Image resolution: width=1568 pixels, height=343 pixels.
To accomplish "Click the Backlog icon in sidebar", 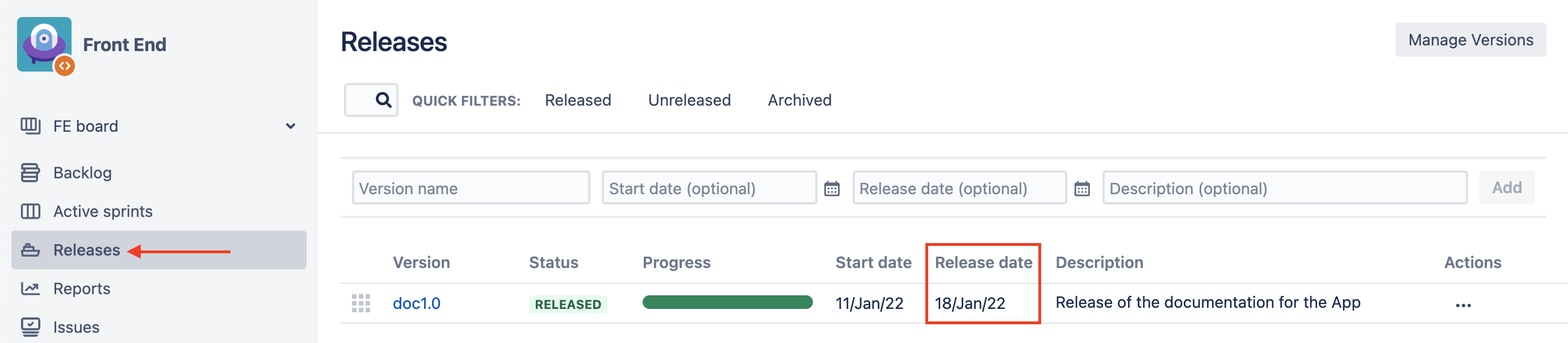I will pos(31,173).
